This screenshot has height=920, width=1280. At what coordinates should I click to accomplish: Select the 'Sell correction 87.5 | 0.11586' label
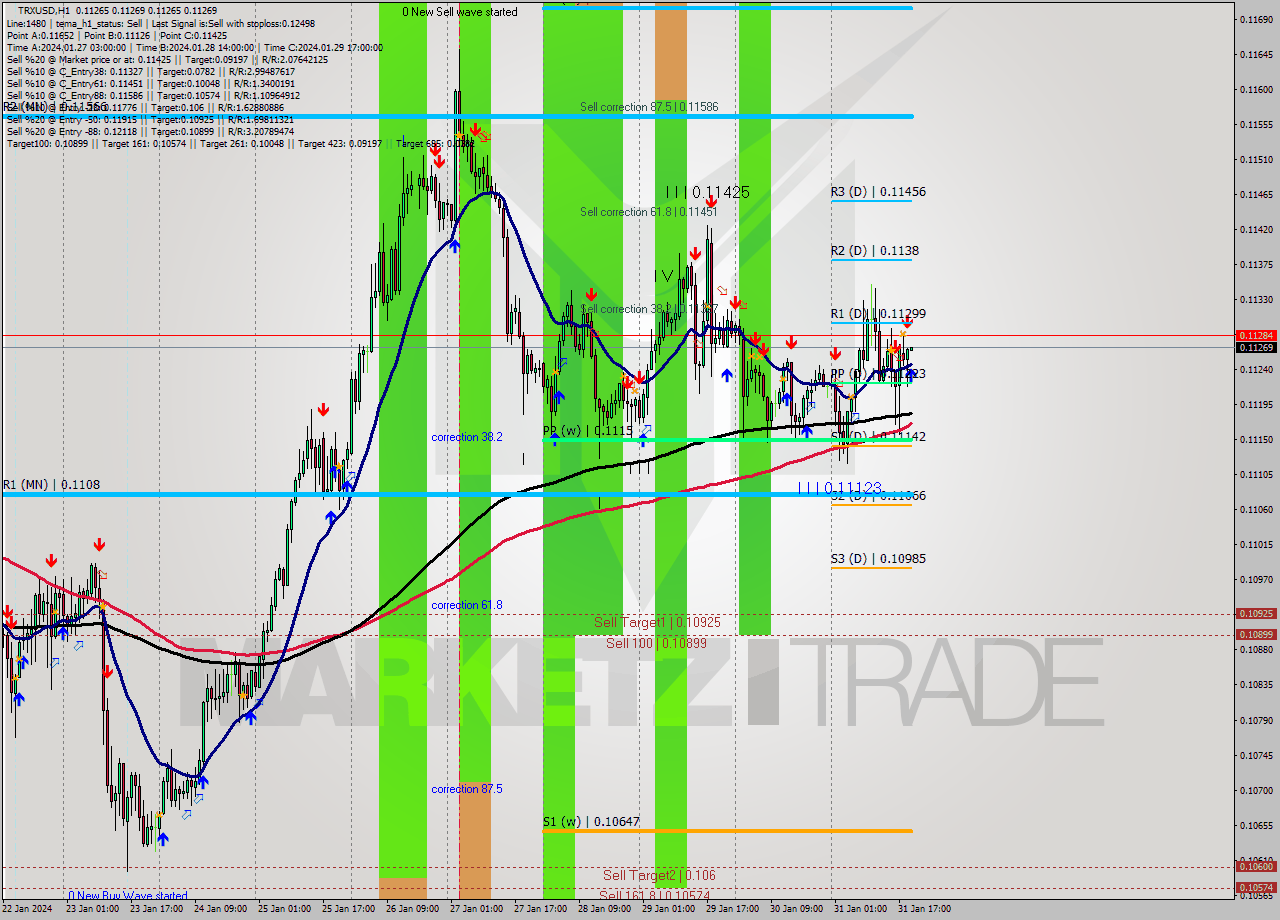(649, 106)
